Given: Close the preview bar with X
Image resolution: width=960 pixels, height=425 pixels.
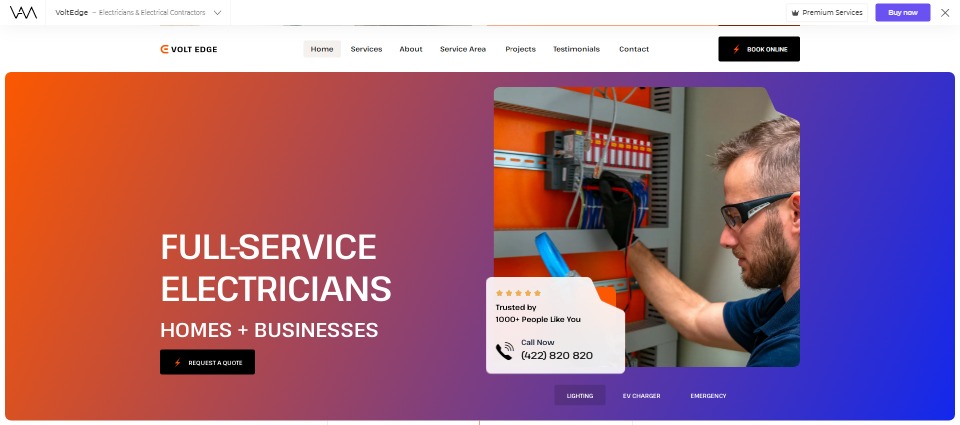Looking at the screenshot, I should coord(945,13).
